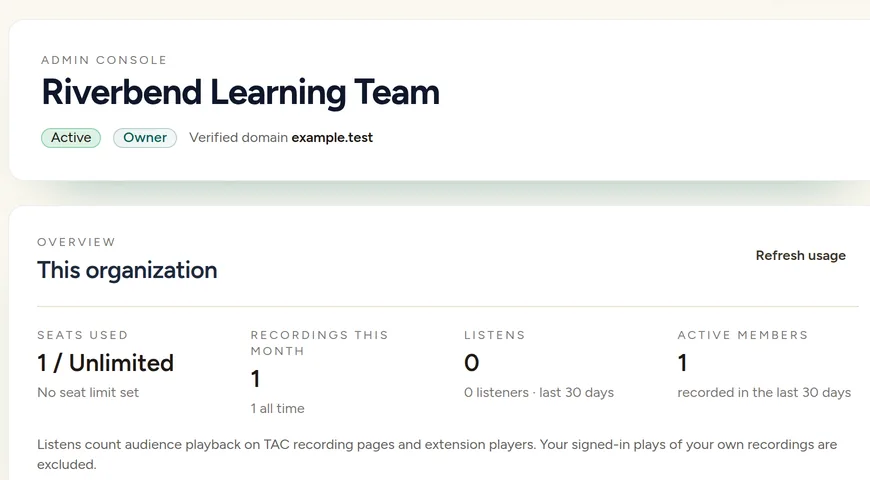Click the ADMIN CONSOLE label

tap(104, 60)
